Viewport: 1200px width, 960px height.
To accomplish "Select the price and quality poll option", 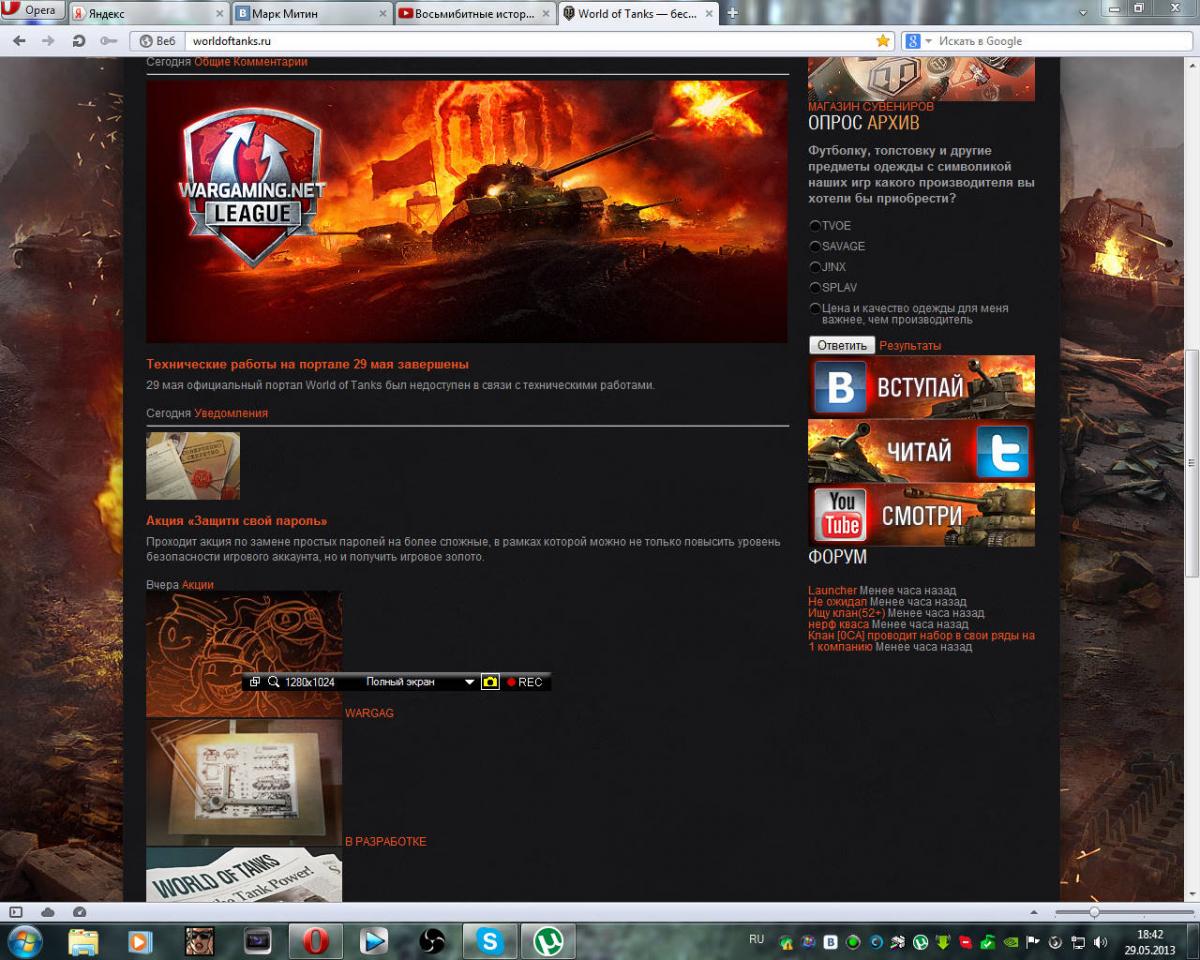I will coord(815,309).
